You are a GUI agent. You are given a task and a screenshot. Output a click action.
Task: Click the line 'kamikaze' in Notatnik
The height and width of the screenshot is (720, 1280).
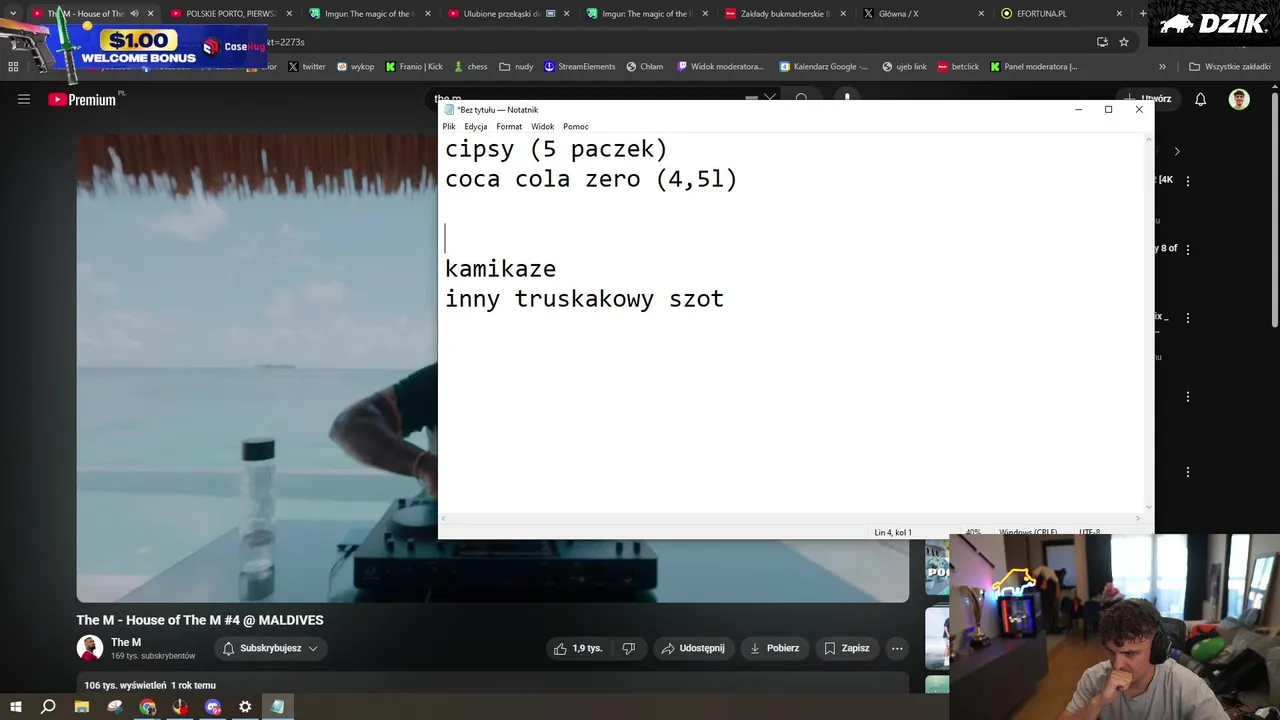point(500,269)
